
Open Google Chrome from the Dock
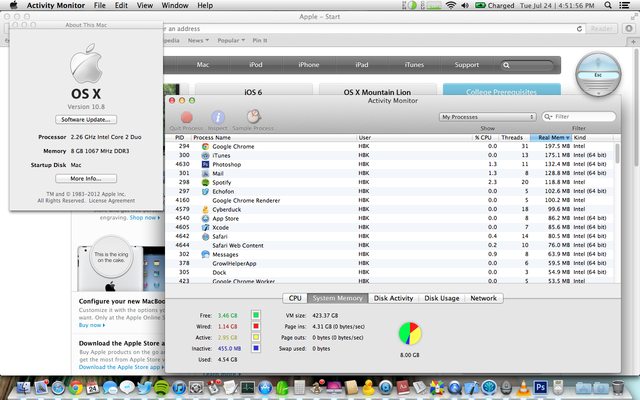point(76,387)
